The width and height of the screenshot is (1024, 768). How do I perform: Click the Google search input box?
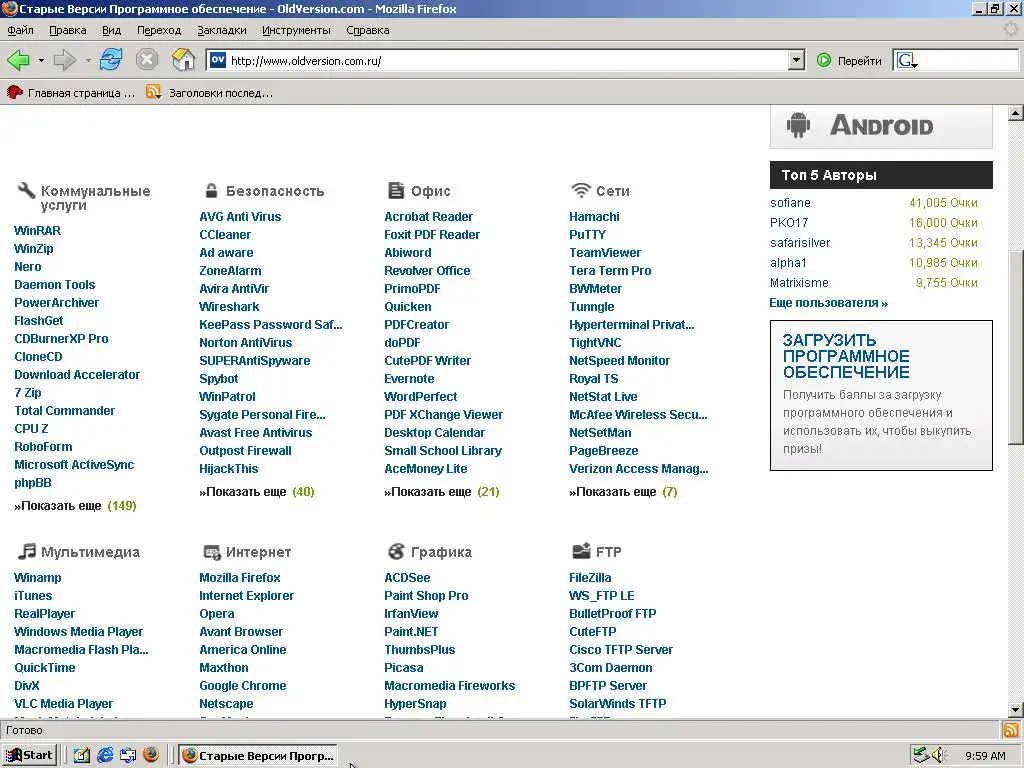[x=968, y=61]
